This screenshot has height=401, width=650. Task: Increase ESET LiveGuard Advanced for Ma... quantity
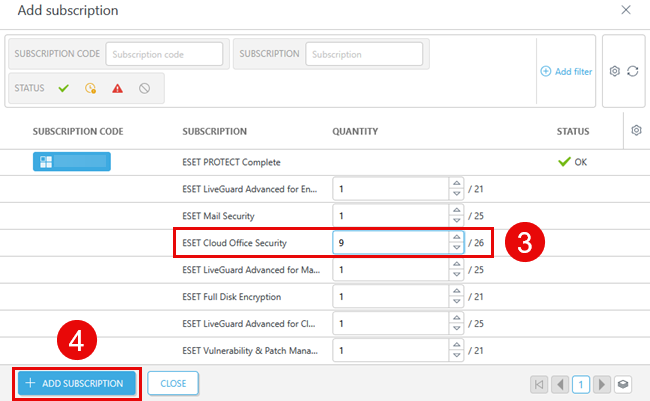pos(456,264)
